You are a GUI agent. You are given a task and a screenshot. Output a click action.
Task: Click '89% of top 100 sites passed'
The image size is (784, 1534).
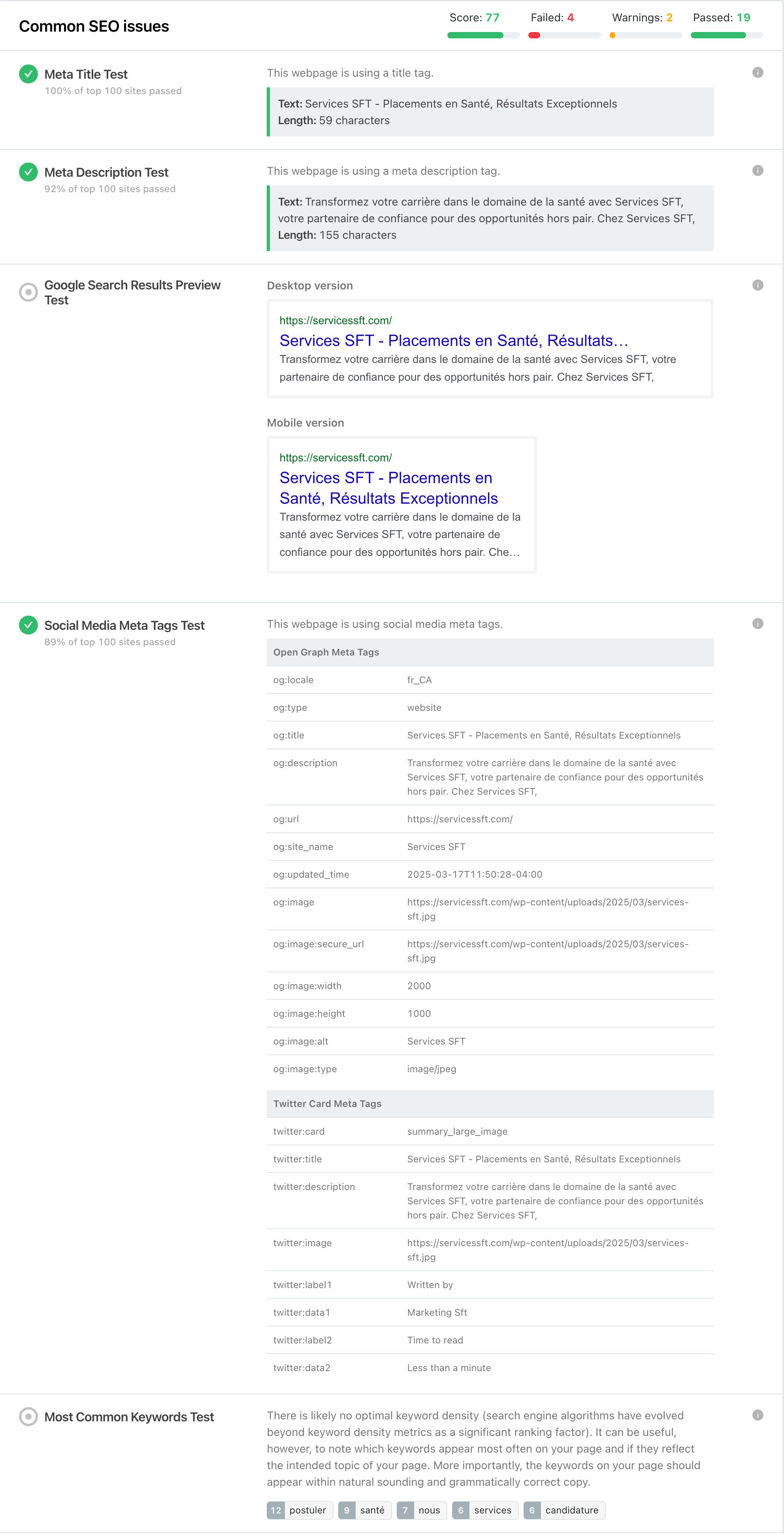[x=110, y=642]
